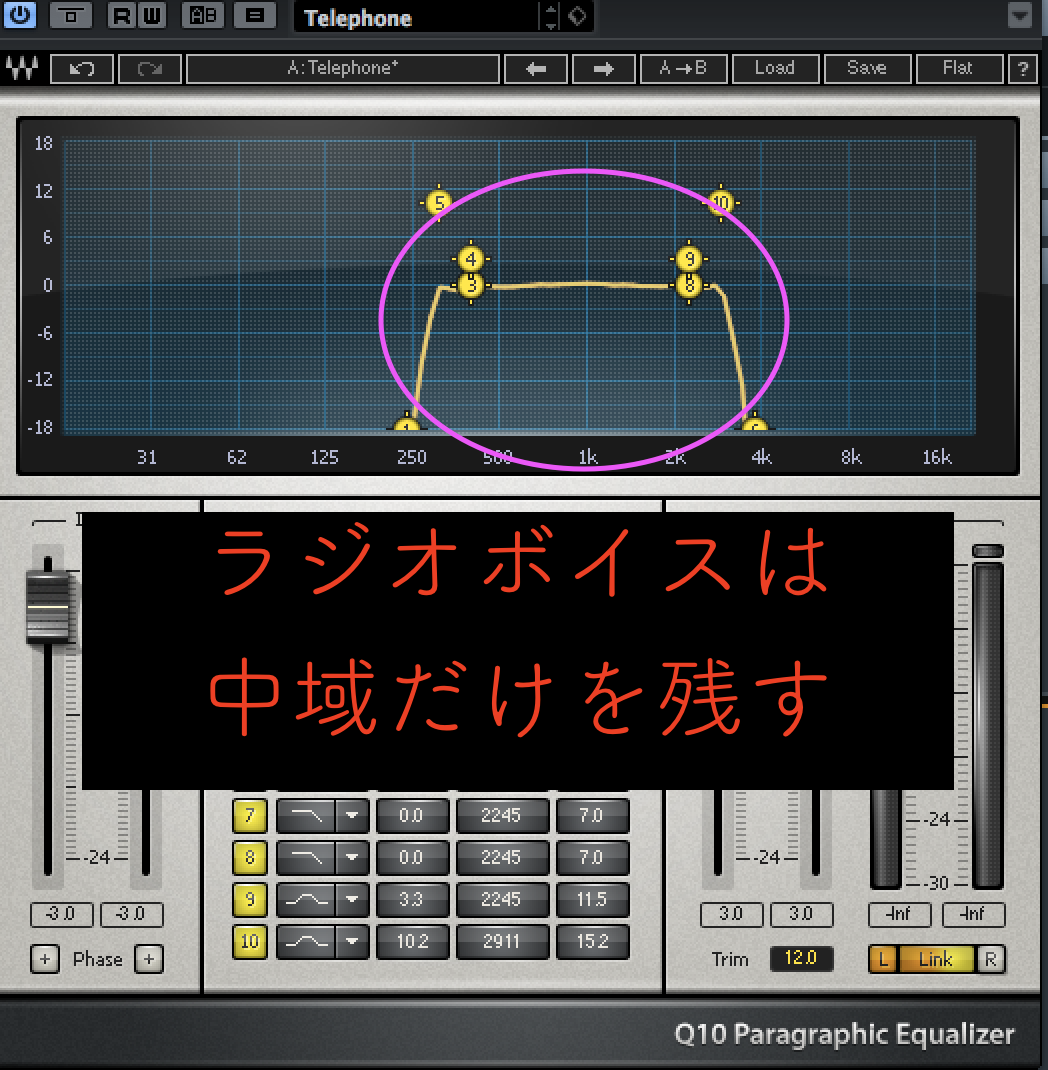Redo the EQ change
Image resolution: width=1048 pixels, height=1070 pixels.
click(x=150, y=69)
